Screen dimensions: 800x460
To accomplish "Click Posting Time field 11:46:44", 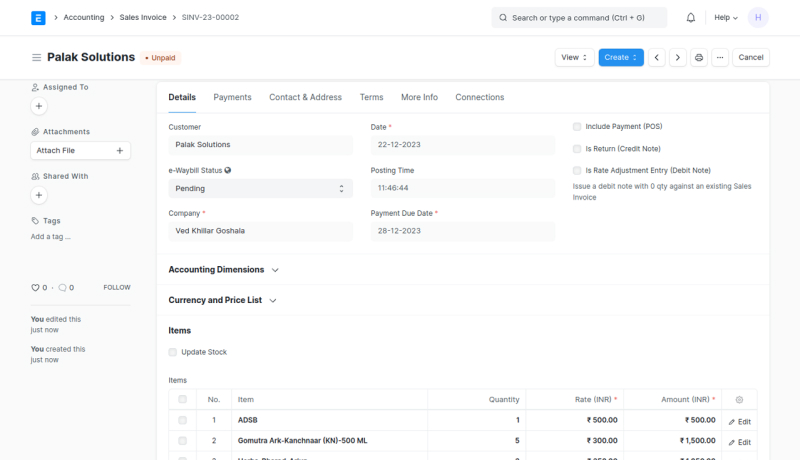I will 462,188.
